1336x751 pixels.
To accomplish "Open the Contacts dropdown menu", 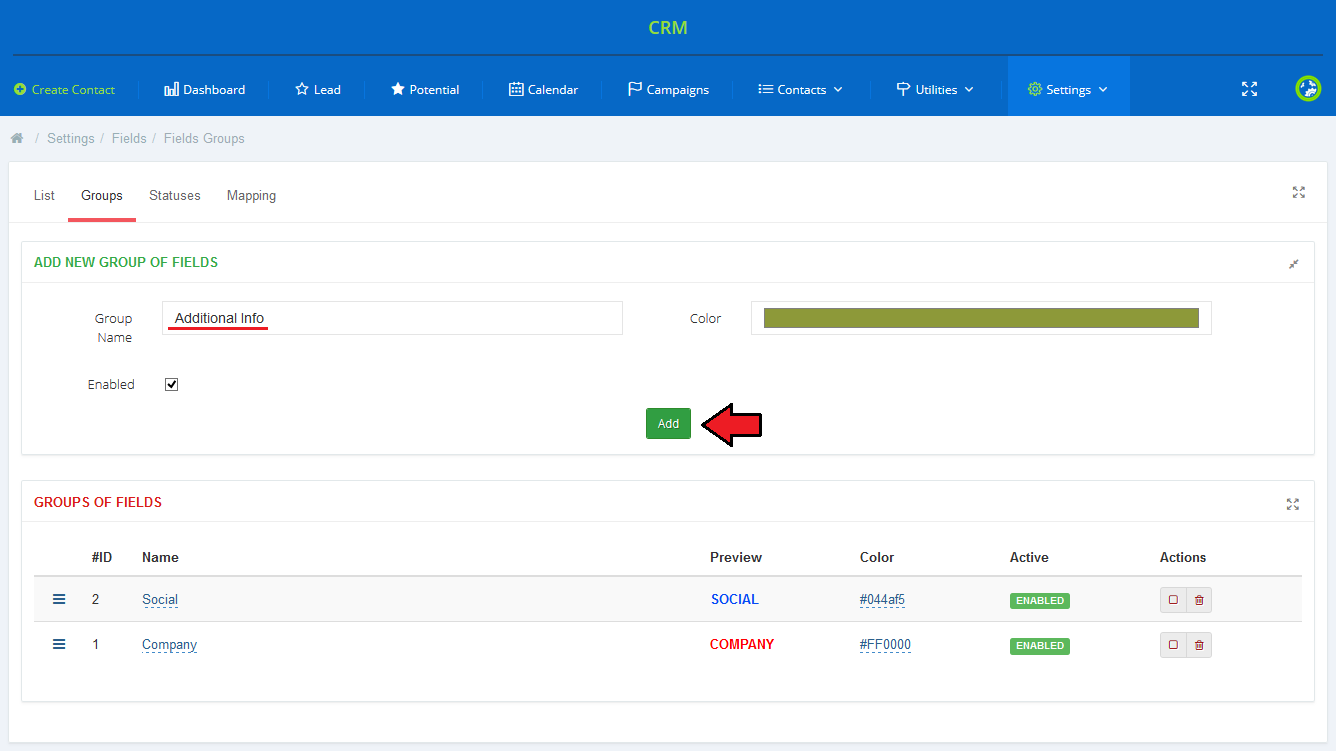I will (800, 89).
